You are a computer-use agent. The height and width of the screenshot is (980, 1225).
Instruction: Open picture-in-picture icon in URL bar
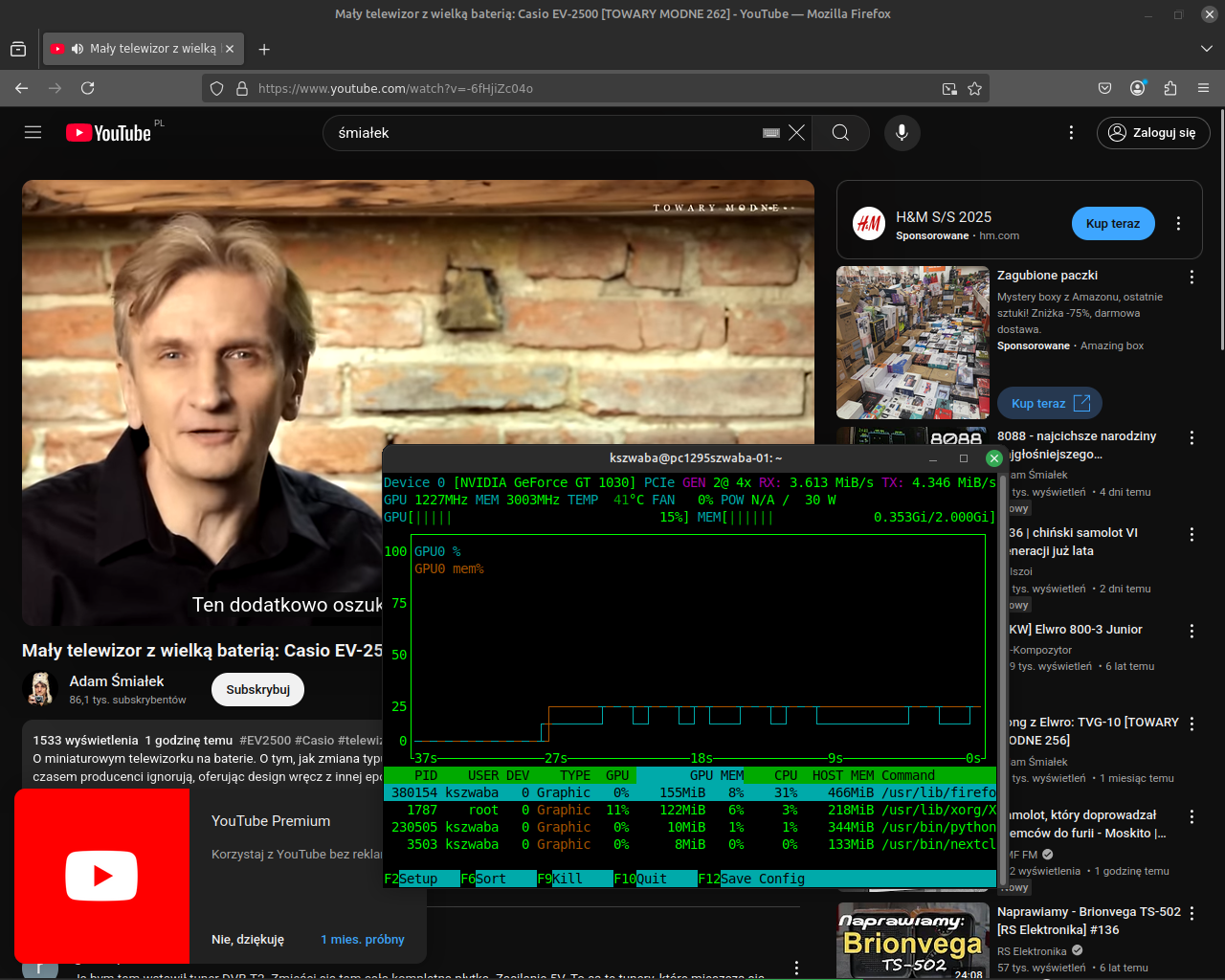pyautogui.click(x=949, y=88)
